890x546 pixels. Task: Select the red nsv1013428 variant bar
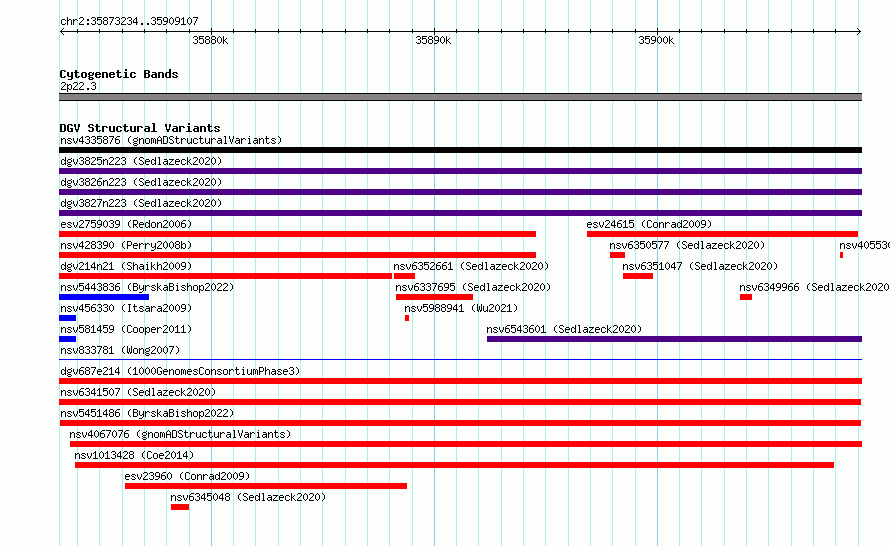(454, 465)
